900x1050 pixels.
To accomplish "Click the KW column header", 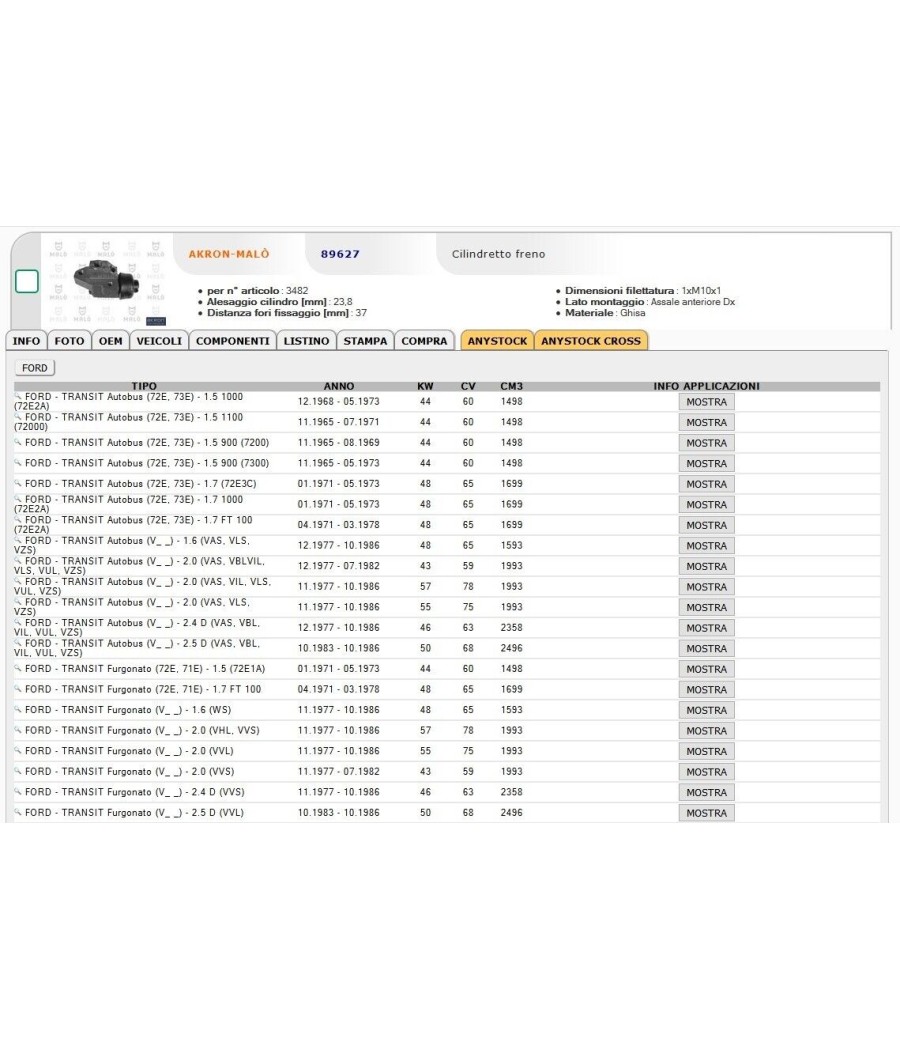I will pyautogui.click(x=425, y=386).
